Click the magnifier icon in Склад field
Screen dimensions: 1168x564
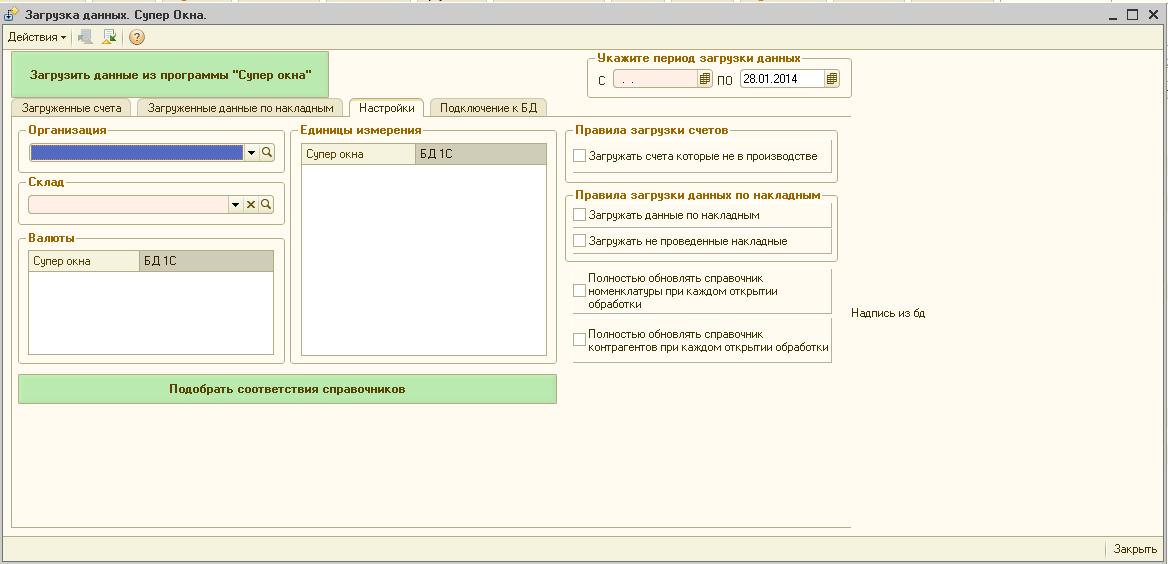266,204
